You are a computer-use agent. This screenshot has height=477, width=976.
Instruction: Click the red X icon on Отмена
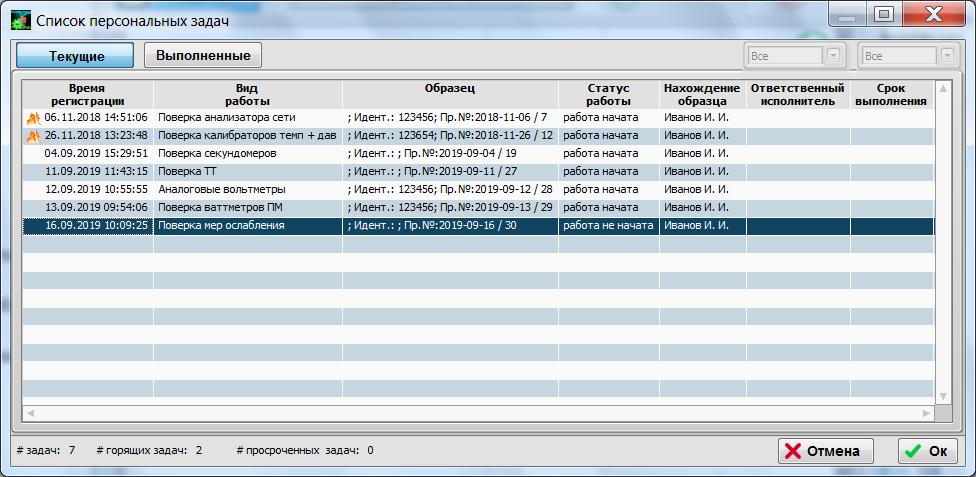point(793,451)
